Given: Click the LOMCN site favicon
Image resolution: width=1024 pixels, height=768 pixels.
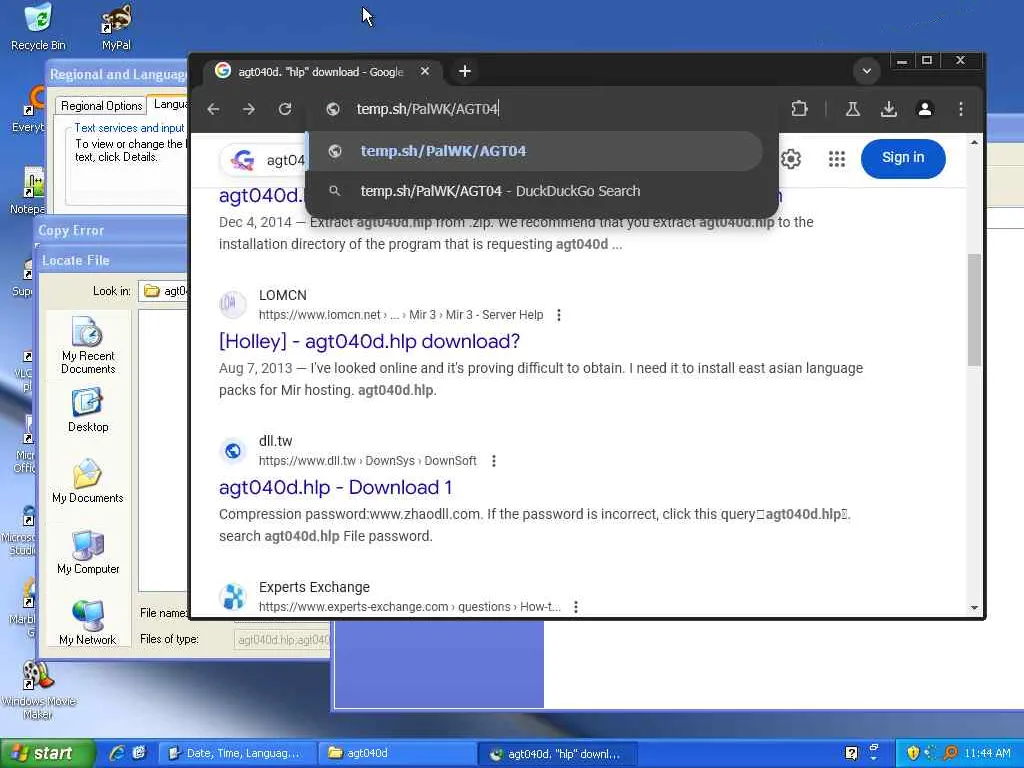Looking at the screenshot, I should [x=233, y=304].
